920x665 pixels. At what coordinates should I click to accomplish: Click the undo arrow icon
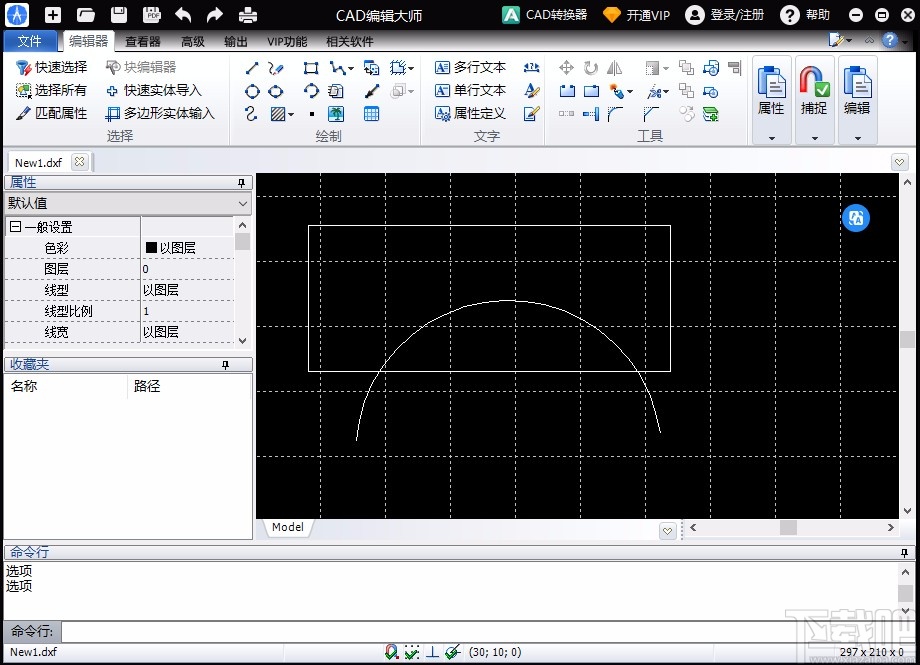183,15
